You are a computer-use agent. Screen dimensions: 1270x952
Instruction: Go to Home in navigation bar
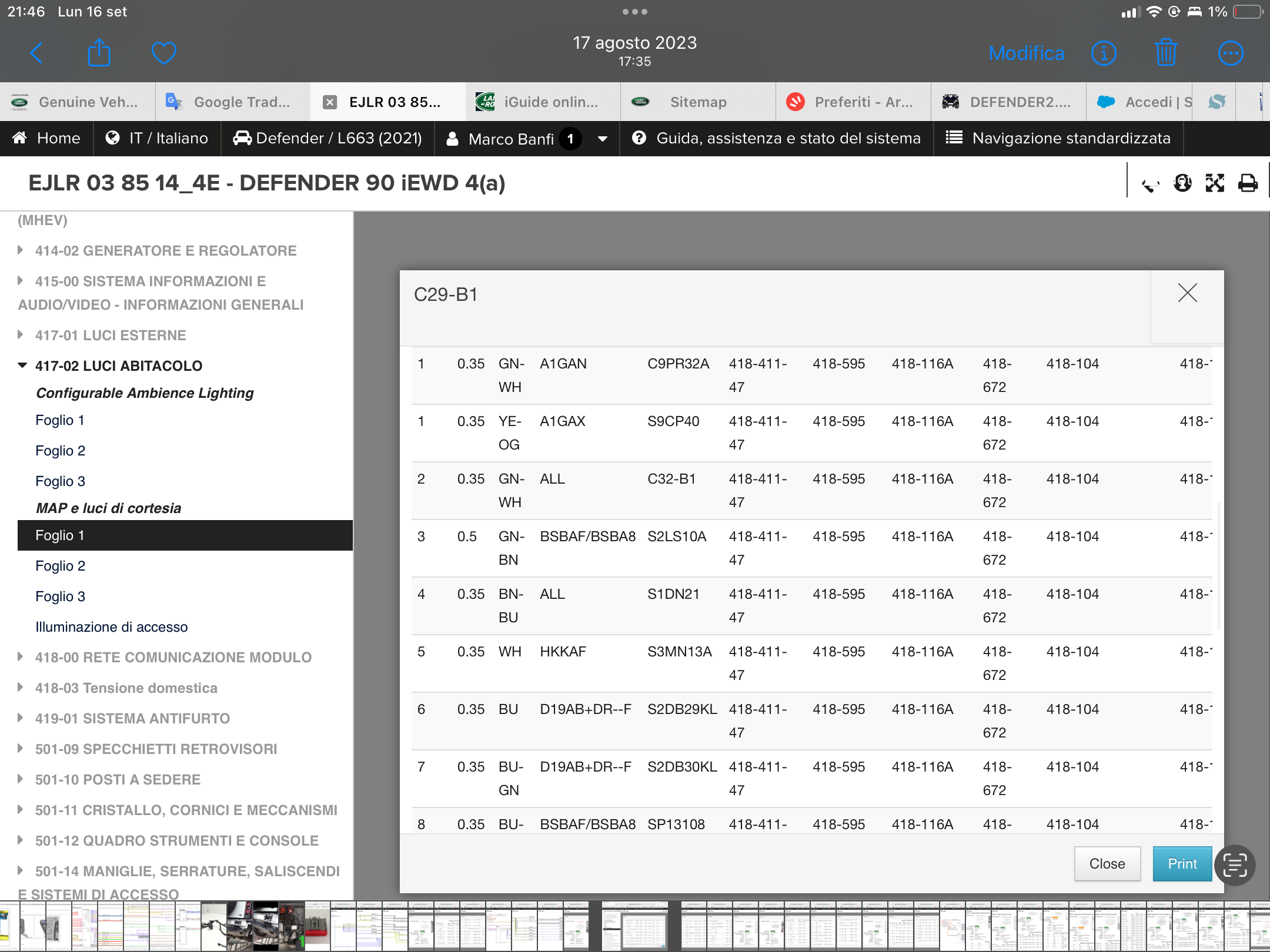coord(46,138)
